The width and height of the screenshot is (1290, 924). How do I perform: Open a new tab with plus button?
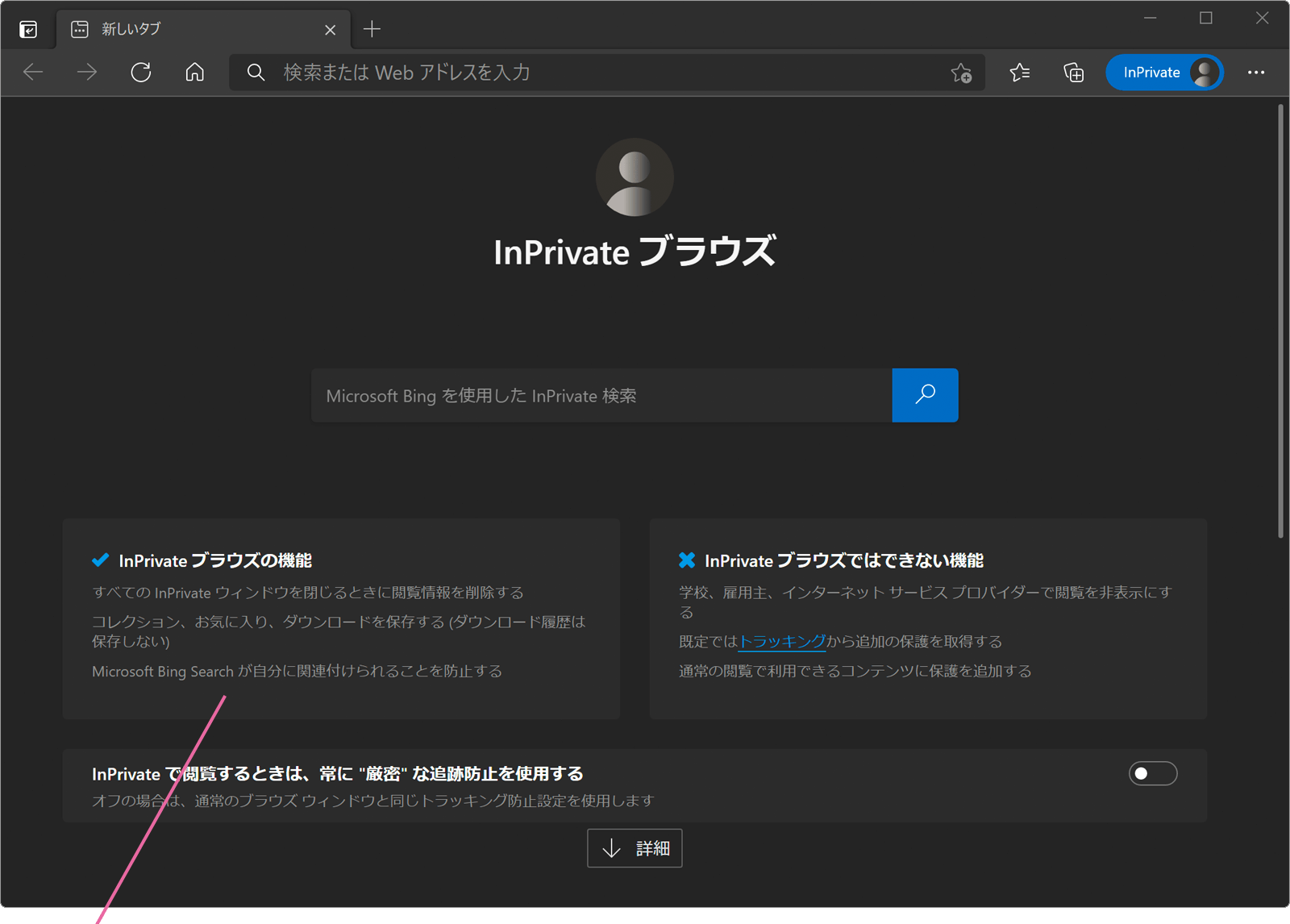pos(372,30)
